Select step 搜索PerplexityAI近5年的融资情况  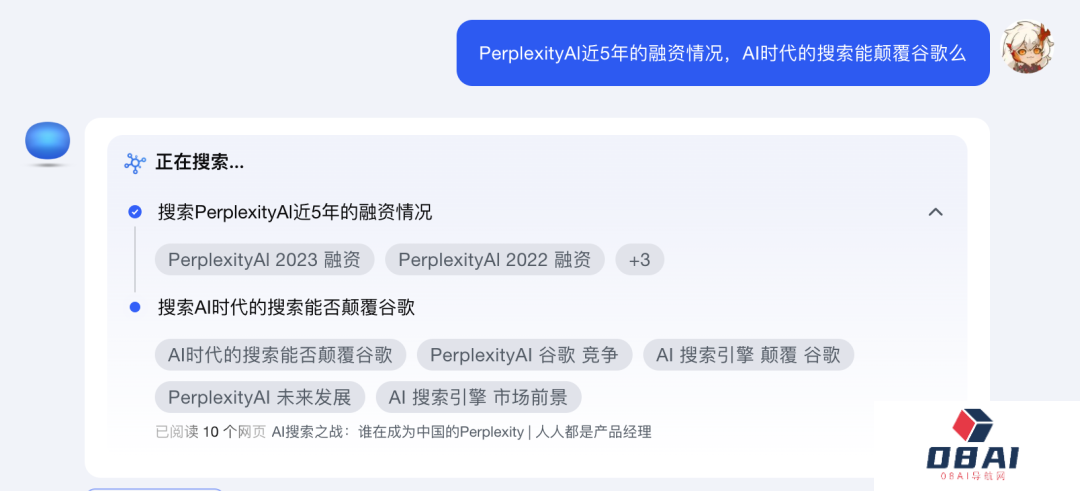click(x=295, y=212)
